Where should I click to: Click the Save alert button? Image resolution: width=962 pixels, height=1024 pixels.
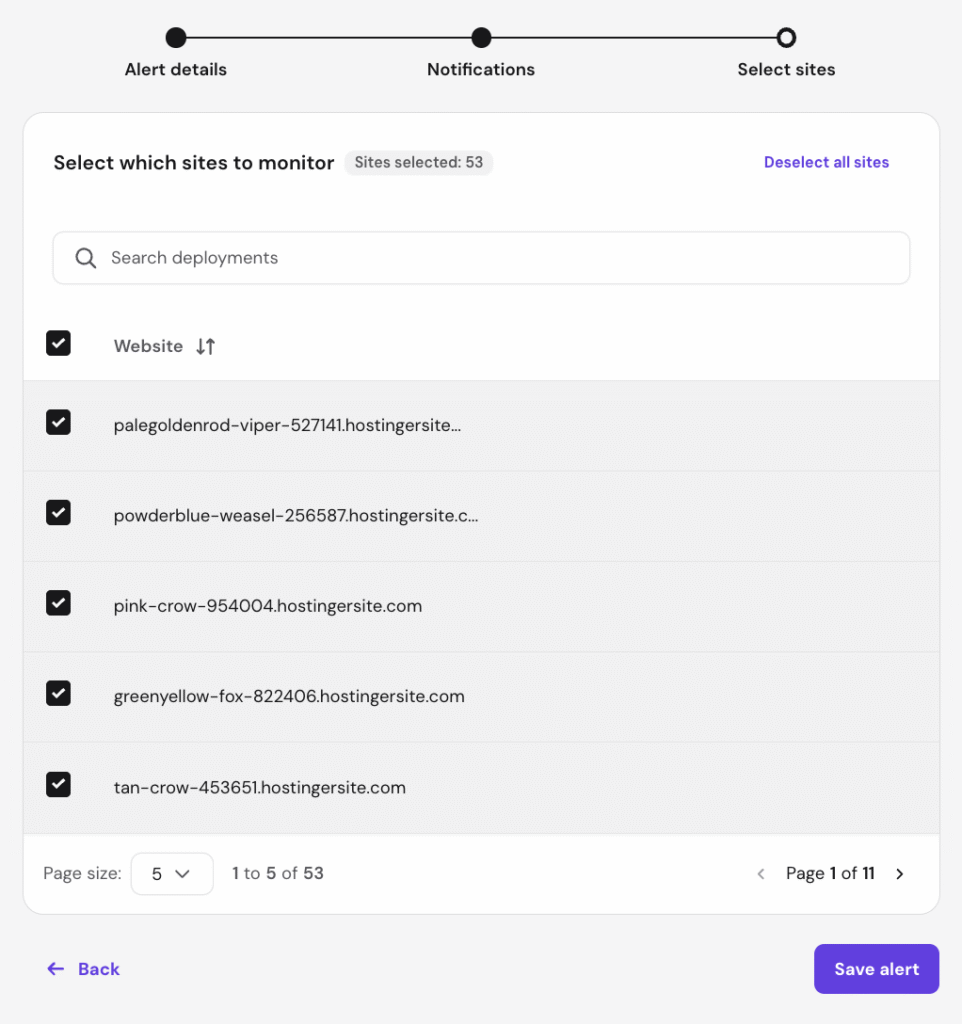pos(876,969)
